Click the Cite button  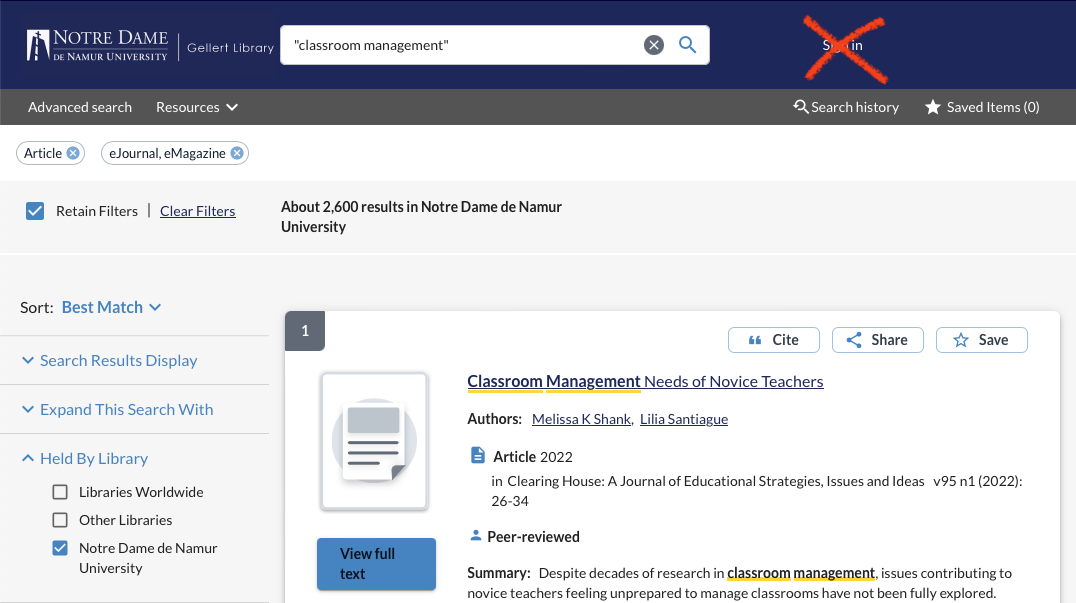773,340
